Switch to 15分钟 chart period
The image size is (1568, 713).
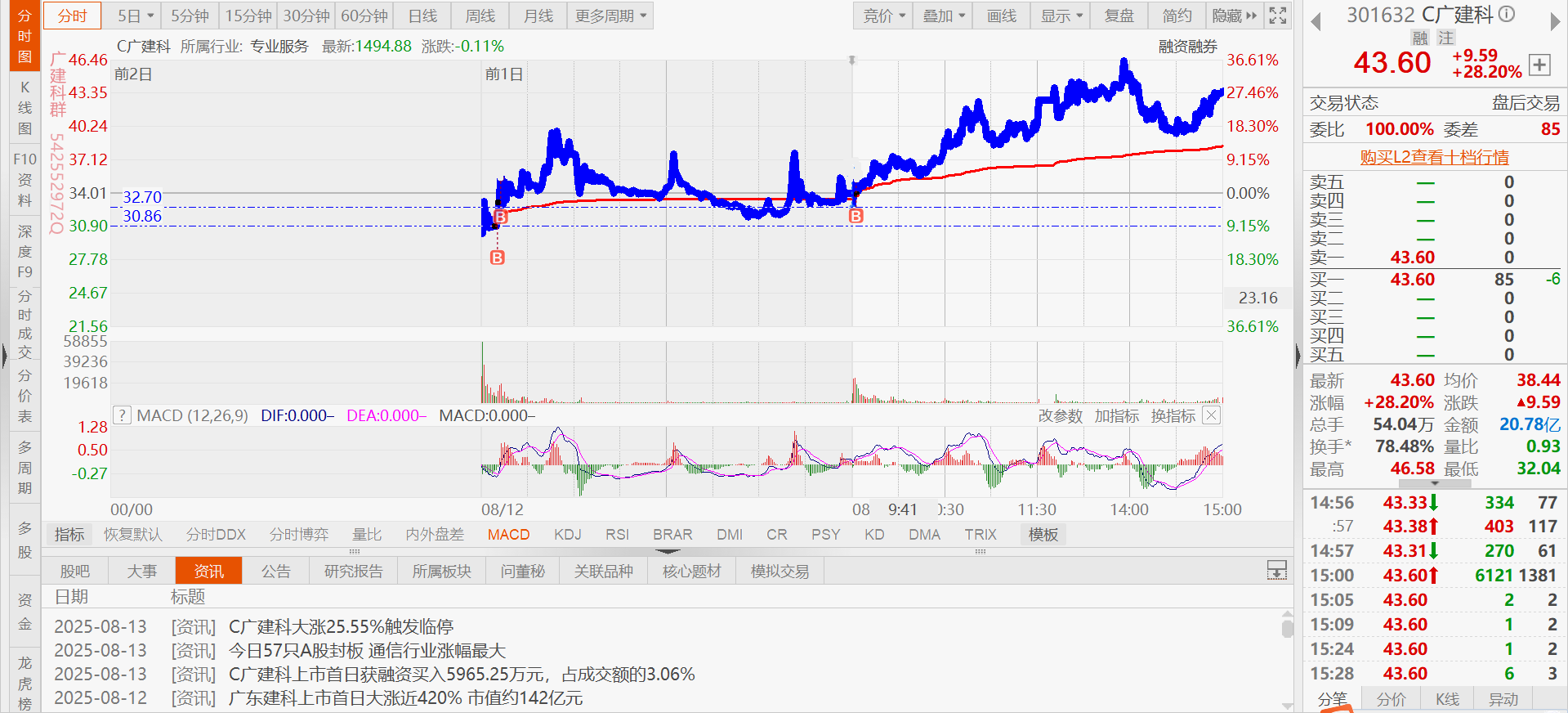pyautogui.click(x=248, y=16)
